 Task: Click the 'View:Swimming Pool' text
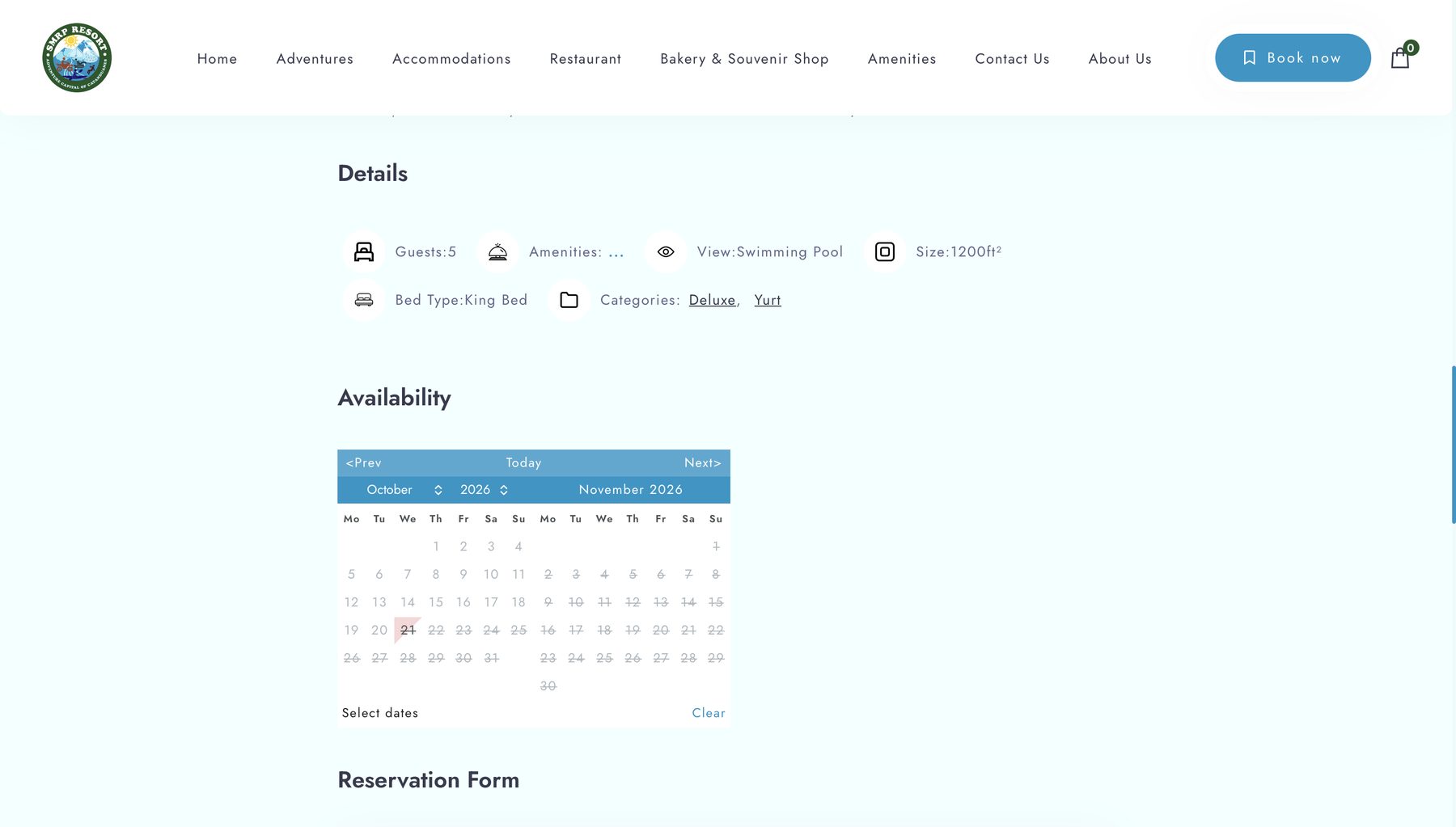pos(770,252)
